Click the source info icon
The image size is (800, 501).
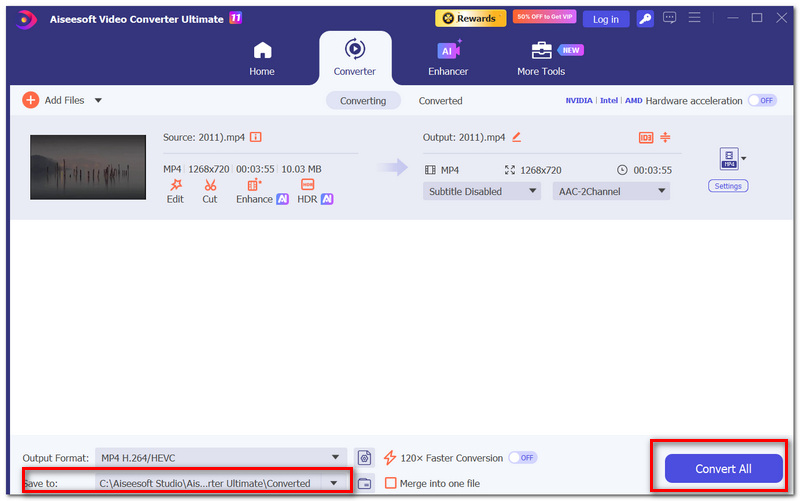pos(256,137)
